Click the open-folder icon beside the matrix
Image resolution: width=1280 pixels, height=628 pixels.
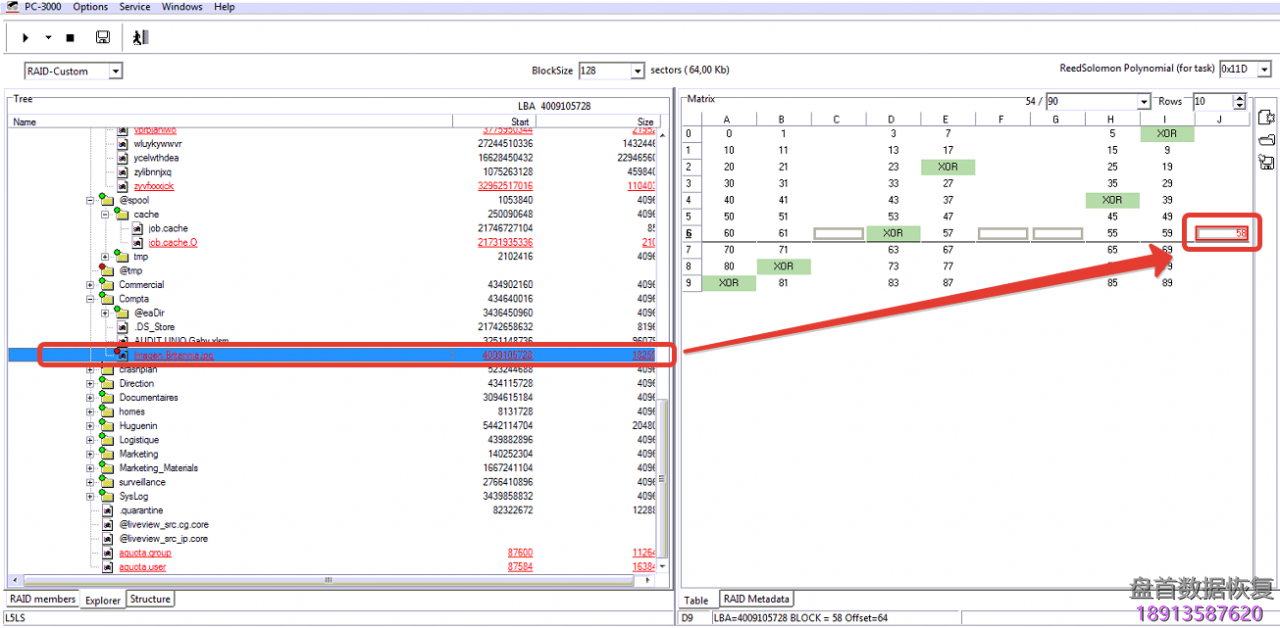coord(1266,139)
